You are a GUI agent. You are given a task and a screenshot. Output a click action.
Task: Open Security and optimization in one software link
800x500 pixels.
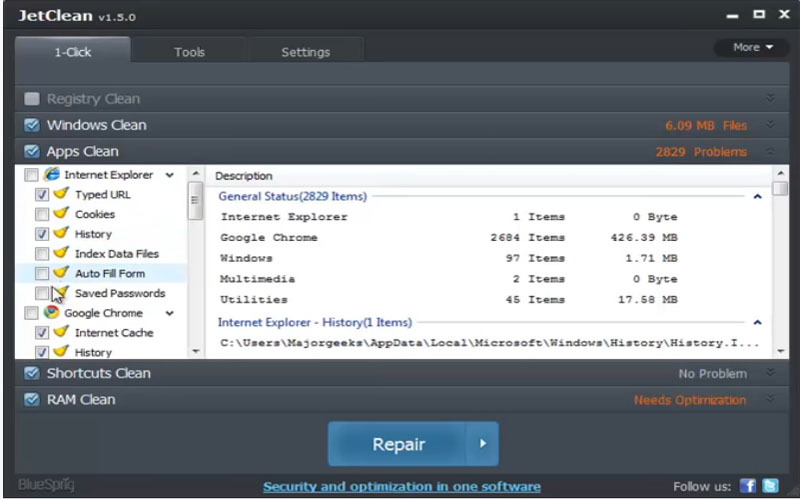[x=402, y=486]
